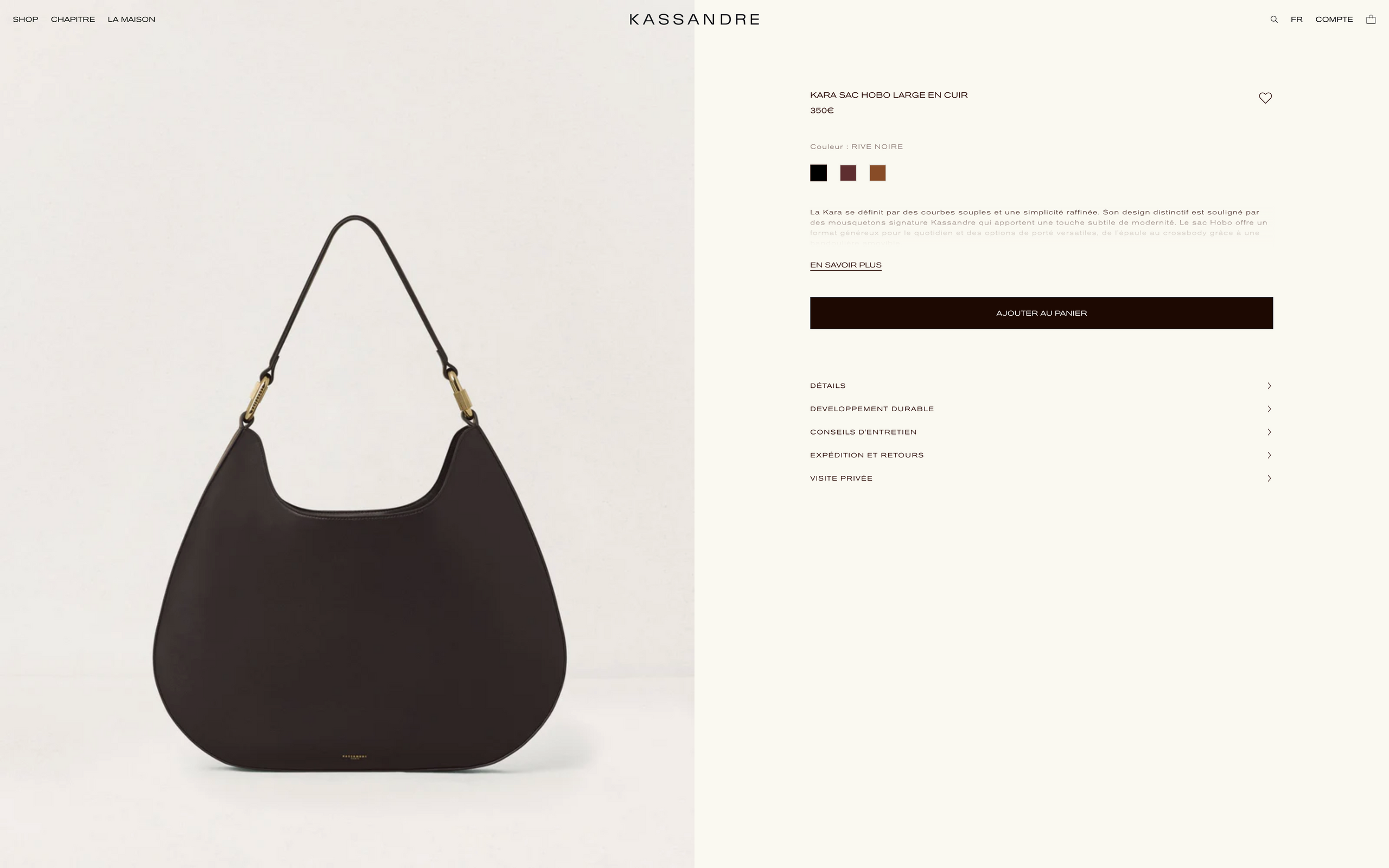Viewport: 1389px width, 868px height.
Task: Expand Expédition et Retours section
Action: coord(1041,455)
